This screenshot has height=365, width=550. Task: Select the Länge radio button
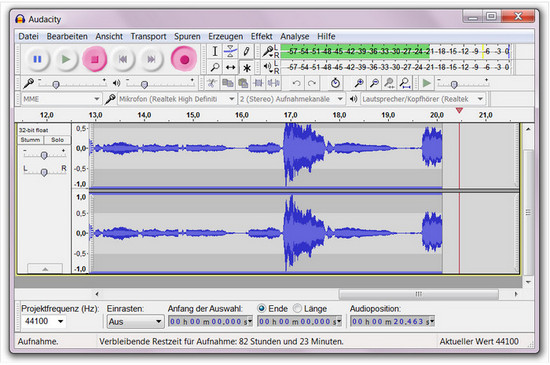pyautogui.click(x=297, y=308)
